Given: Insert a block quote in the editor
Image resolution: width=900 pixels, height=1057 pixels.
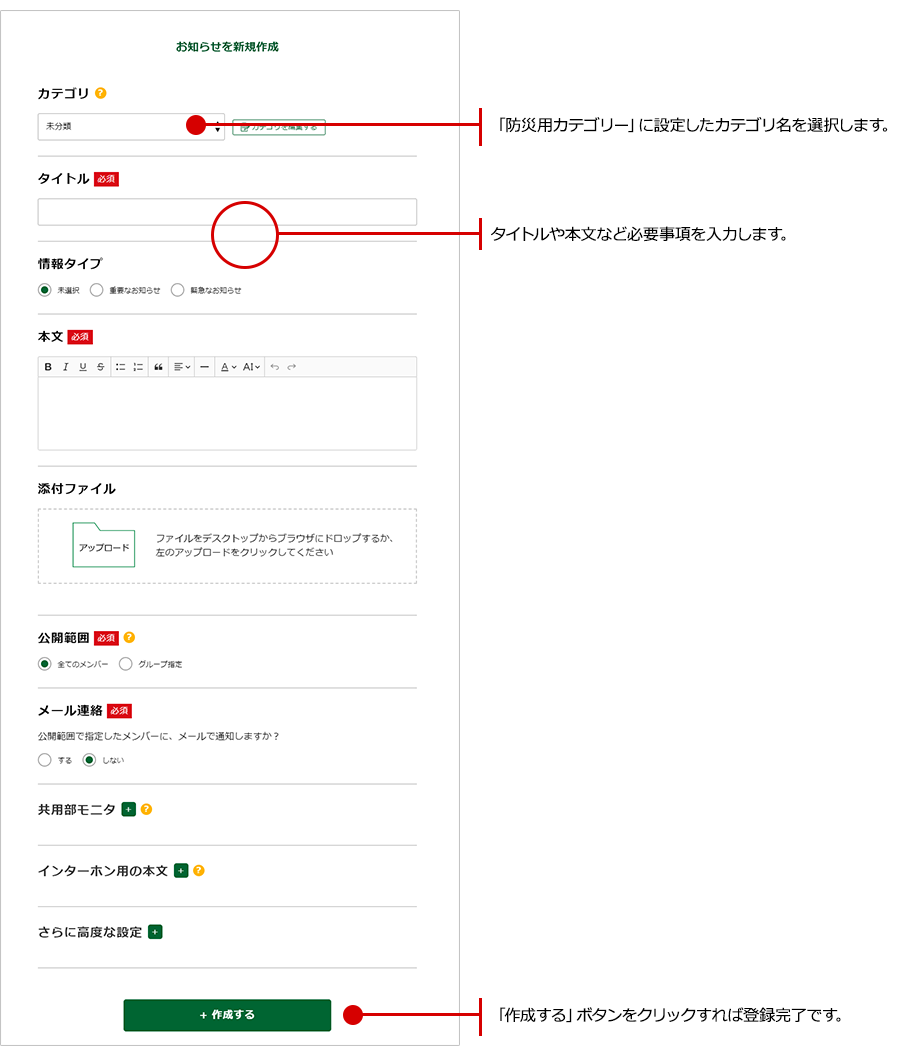Looking at the screenshot, I should point(158,367).
